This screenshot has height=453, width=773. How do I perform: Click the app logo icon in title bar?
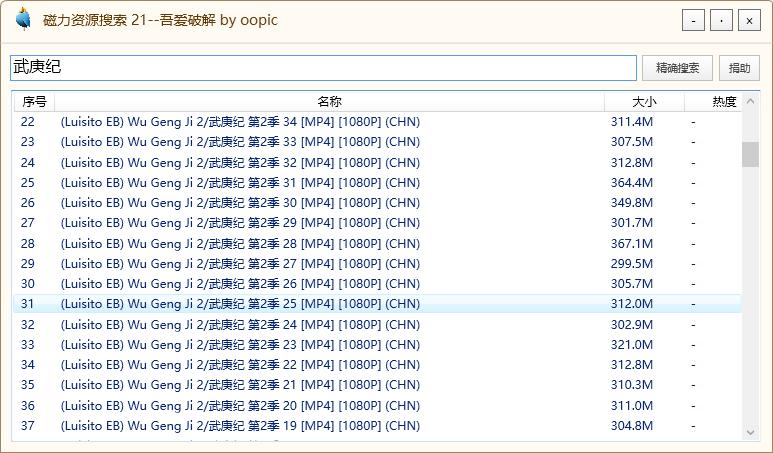[23, 19]
